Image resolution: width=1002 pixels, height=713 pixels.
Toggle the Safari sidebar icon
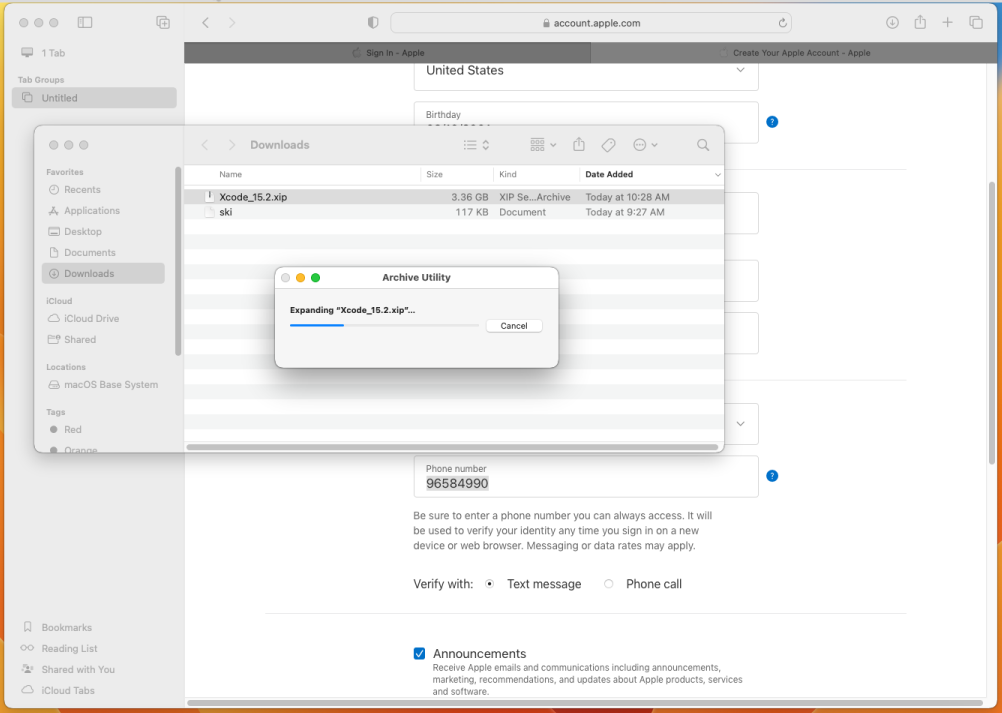(84, 22)
